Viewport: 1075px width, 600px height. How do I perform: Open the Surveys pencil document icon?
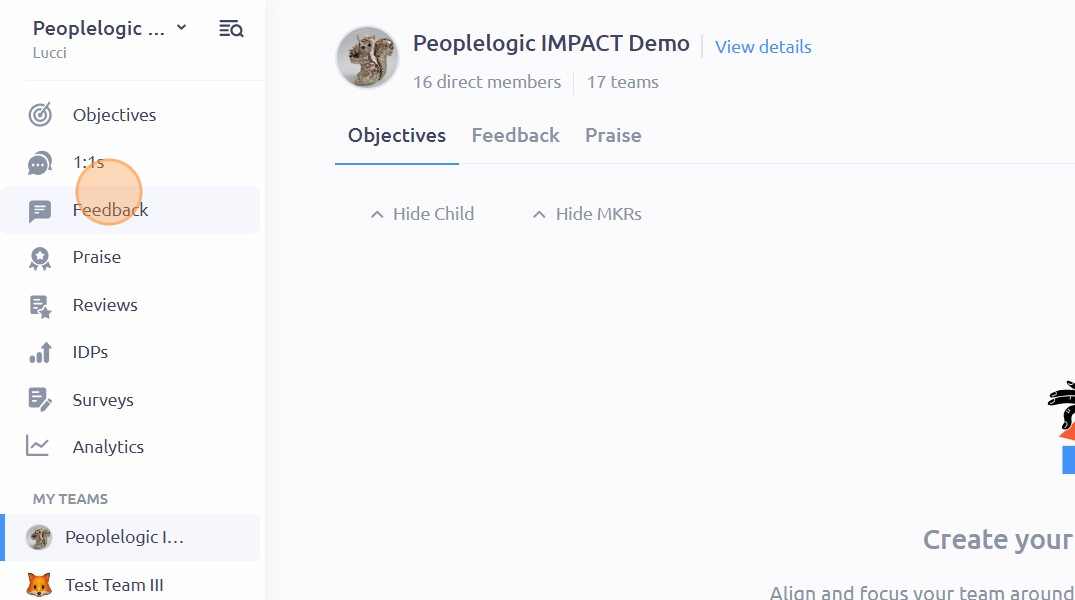pyautogui.click(x=40, y=400)
